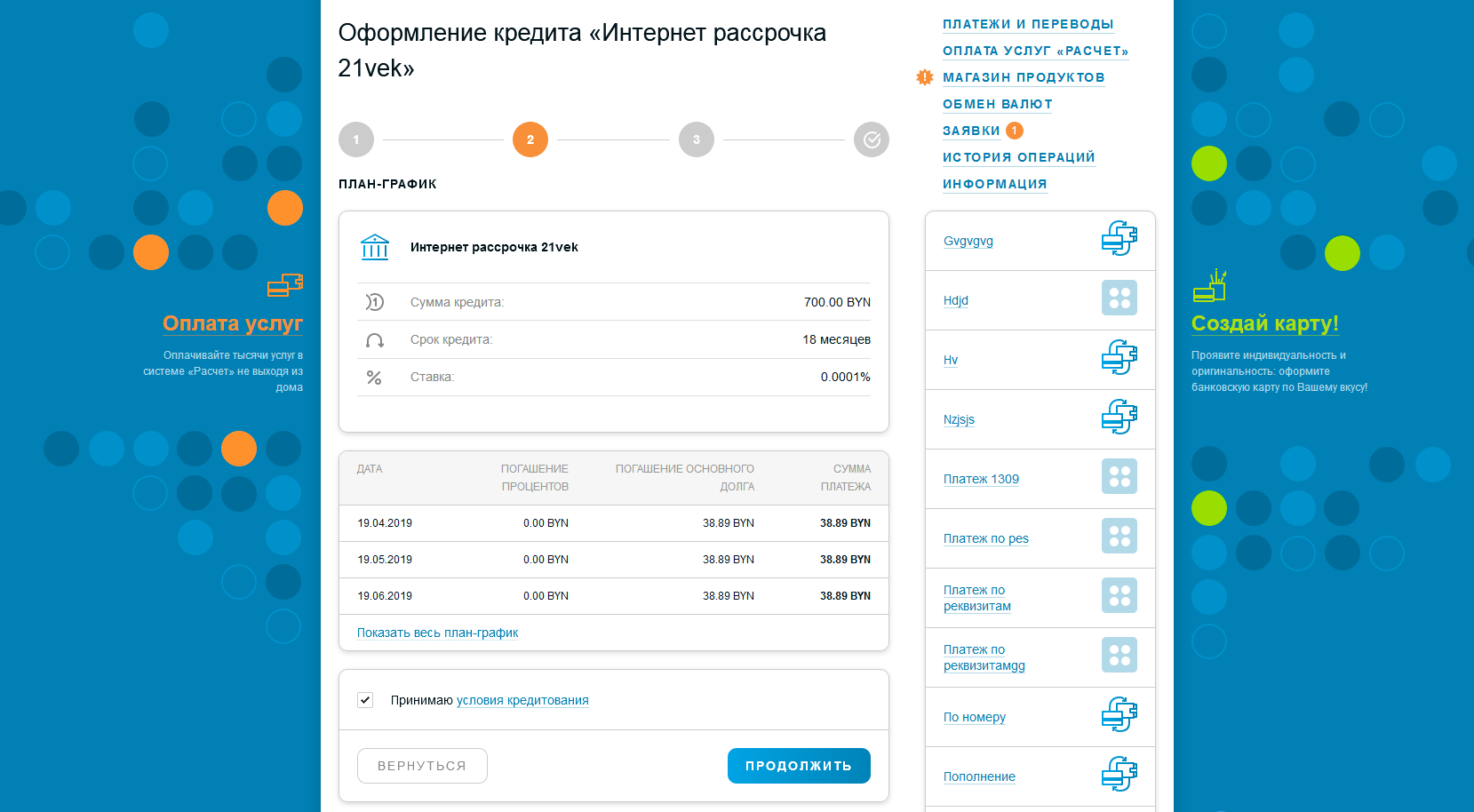Click the ПЛАН-ГРАФИК section heading
The image size is (1474, 812).
[387, 184]
